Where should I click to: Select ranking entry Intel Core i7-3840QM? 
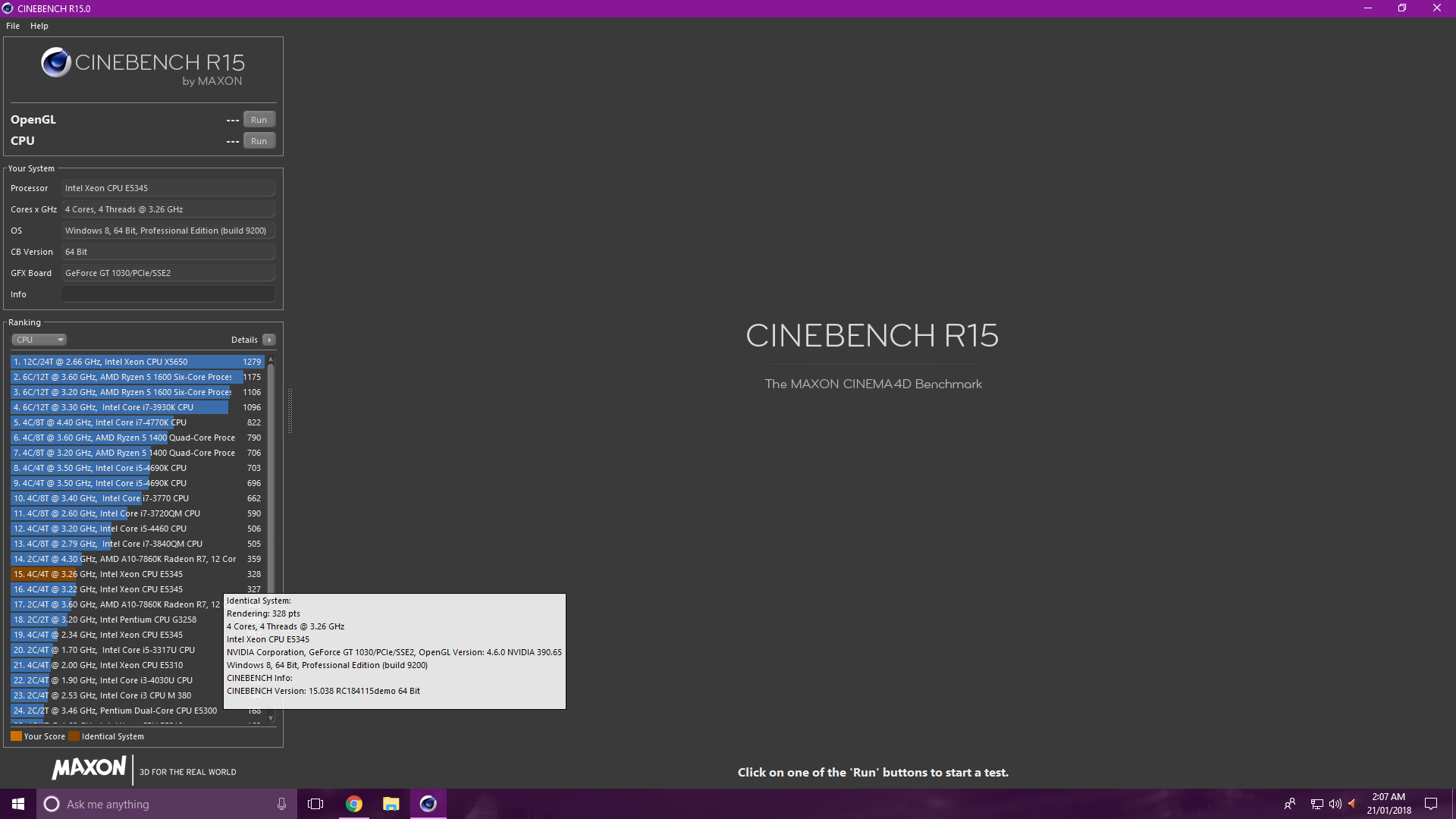pos(137,544)
